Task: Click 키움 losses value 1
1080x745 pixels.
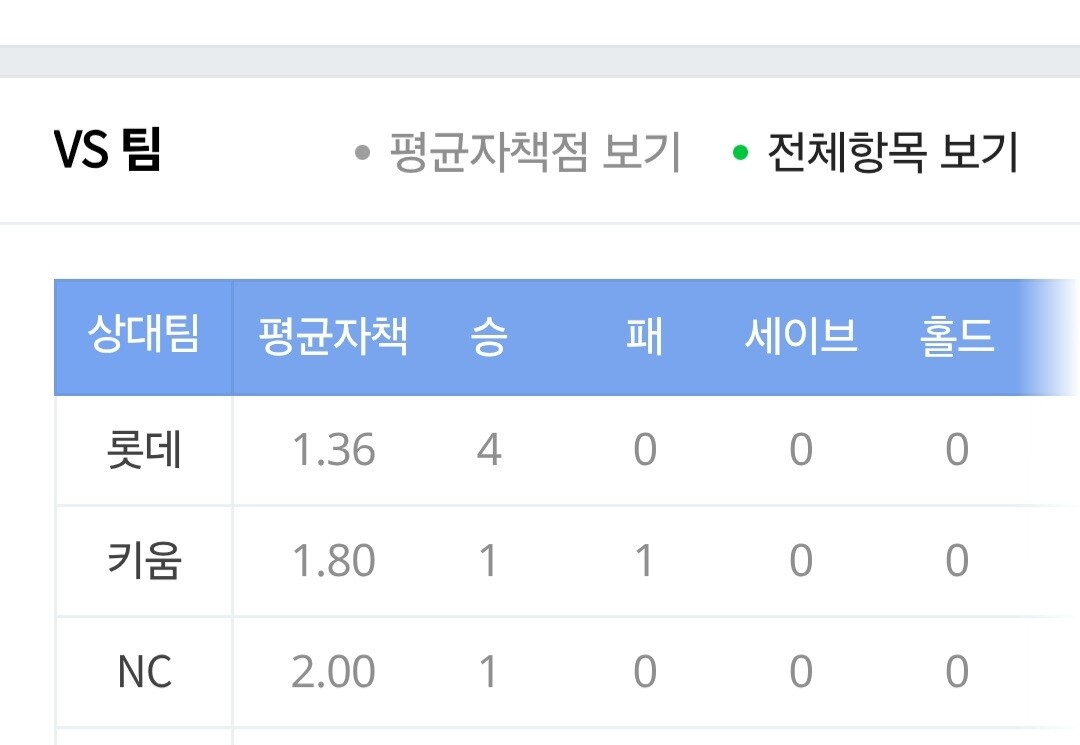Action: [644, 561]
